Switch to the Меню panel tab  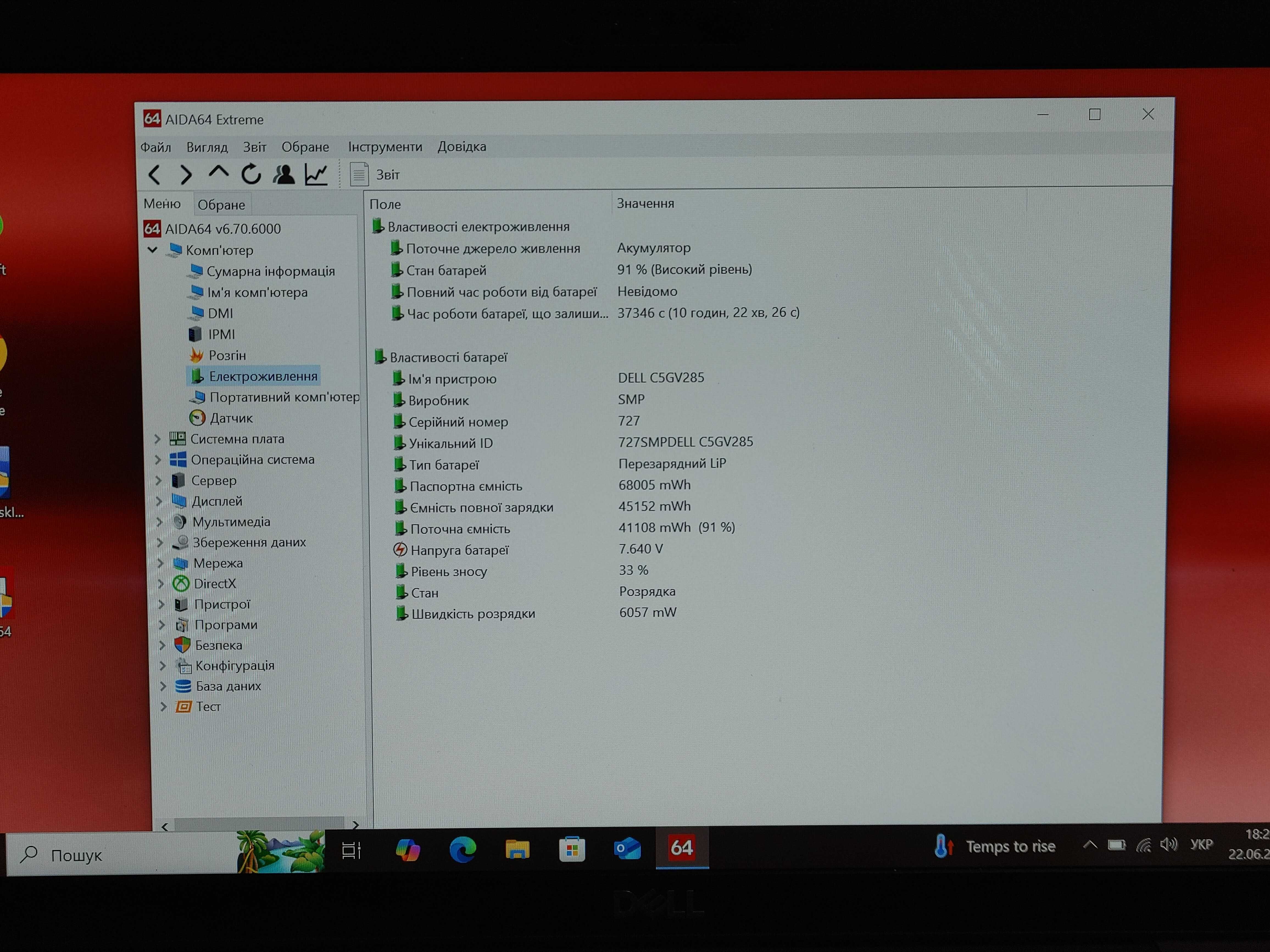[163, 204]
